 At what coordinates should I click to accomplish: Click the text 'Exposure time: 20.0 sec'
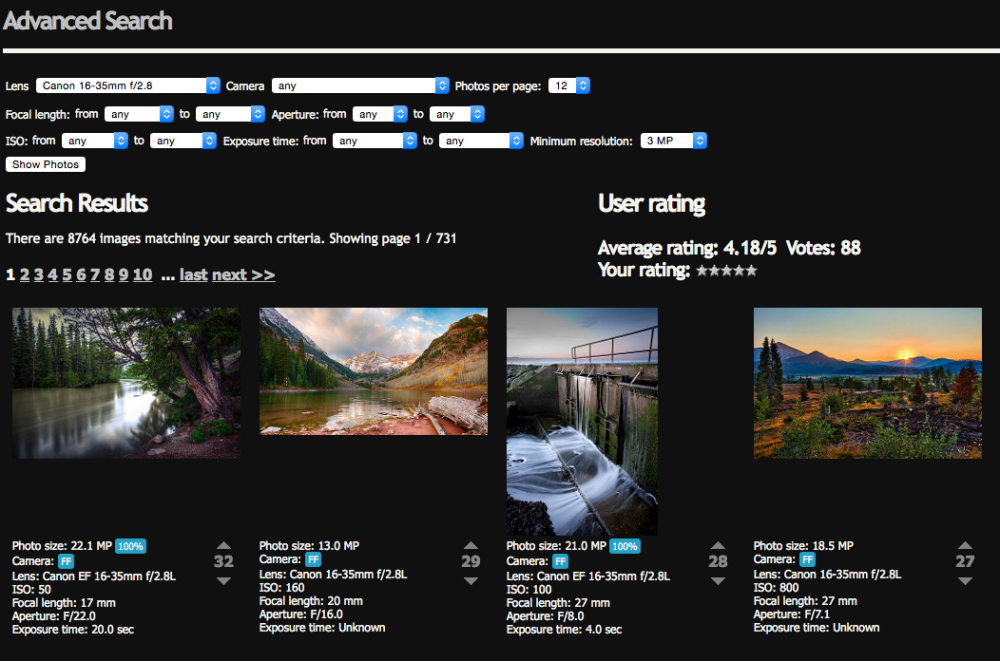[73, 630]
